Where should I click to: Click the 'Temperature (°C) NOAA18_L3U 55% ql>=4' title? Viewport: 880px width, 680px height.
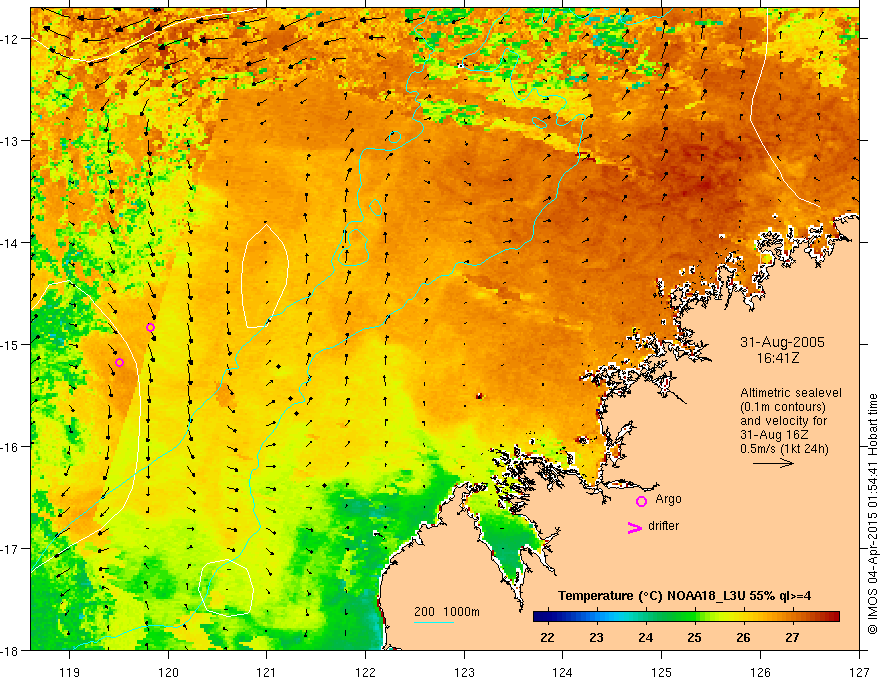click(x=684, y=596)
